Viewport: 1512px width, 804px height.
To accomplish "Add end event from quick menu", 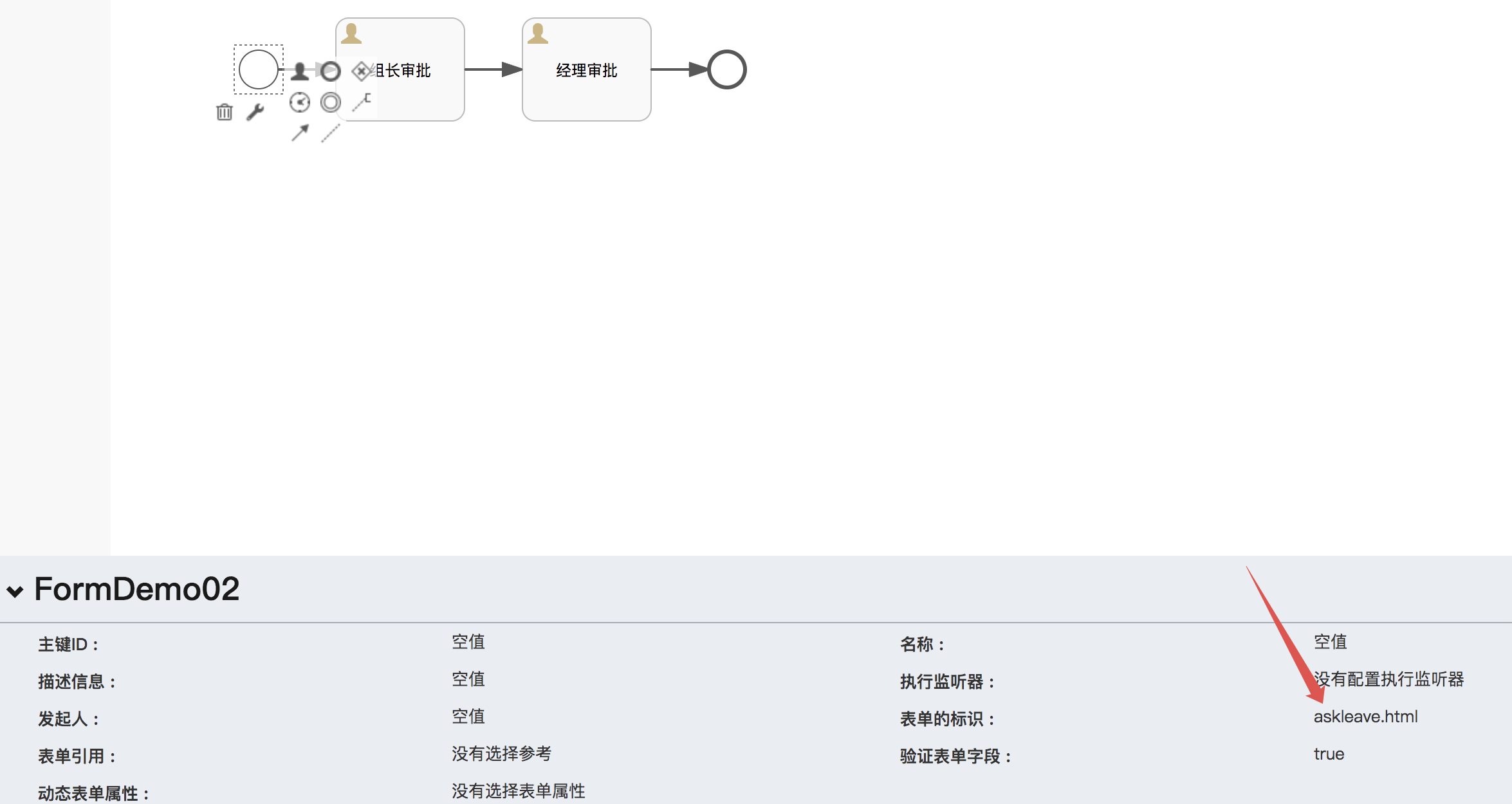I will (x=331, y=71).
